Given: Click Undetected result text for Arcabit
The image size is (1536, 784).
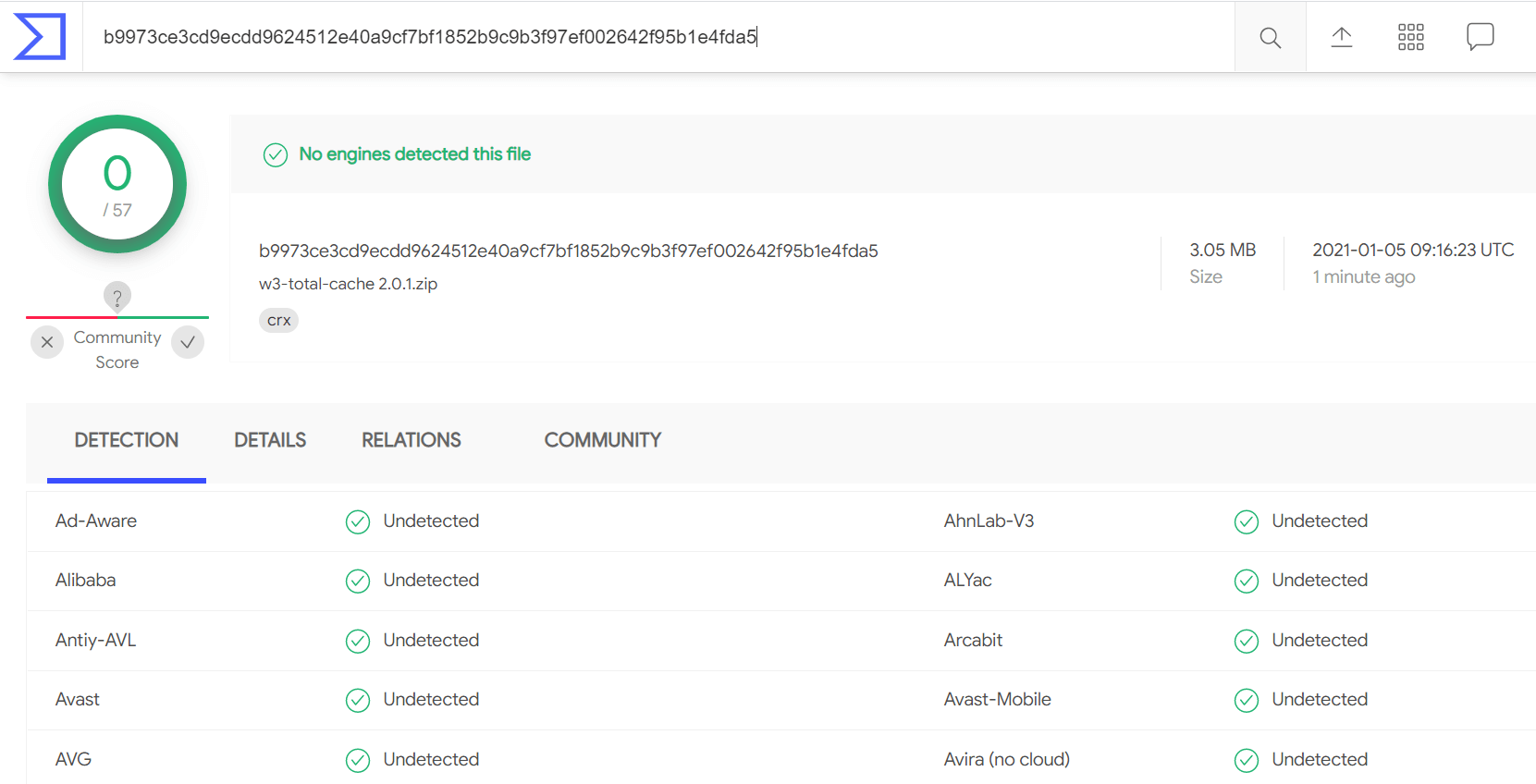Looking at the screenshot, I should [1320, 640].
